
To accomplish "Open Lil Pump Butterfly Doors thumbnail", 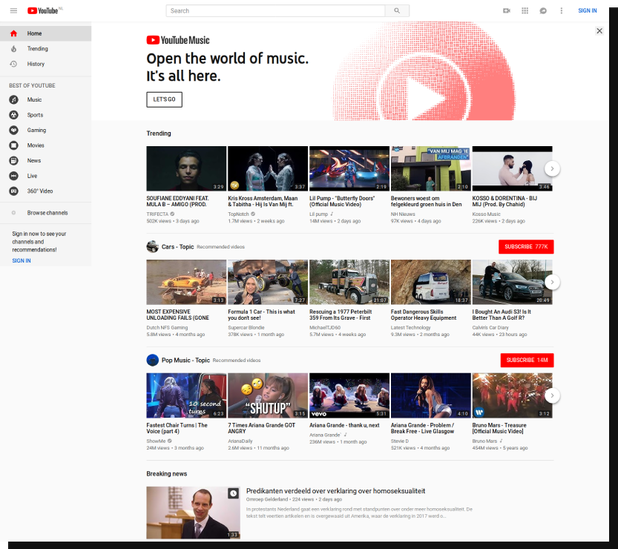I will tap(349, 169).
